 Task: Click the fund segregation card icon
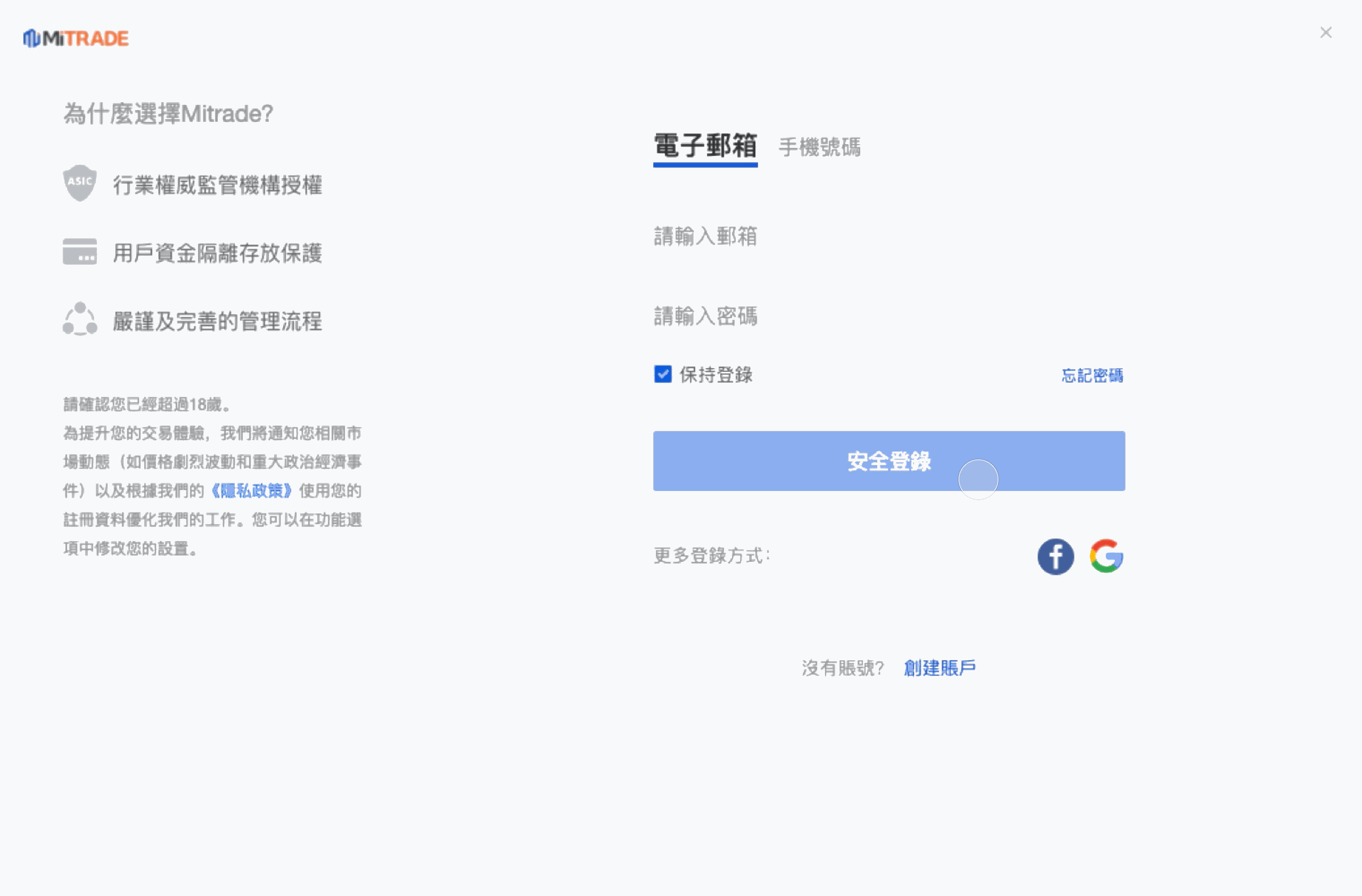click(x=80, y=252)
